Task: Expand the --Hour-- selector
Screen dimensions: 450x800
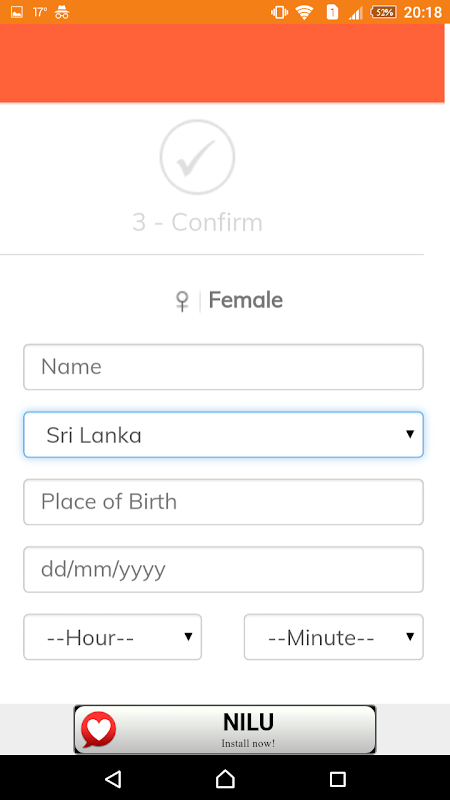Action: 113,637
